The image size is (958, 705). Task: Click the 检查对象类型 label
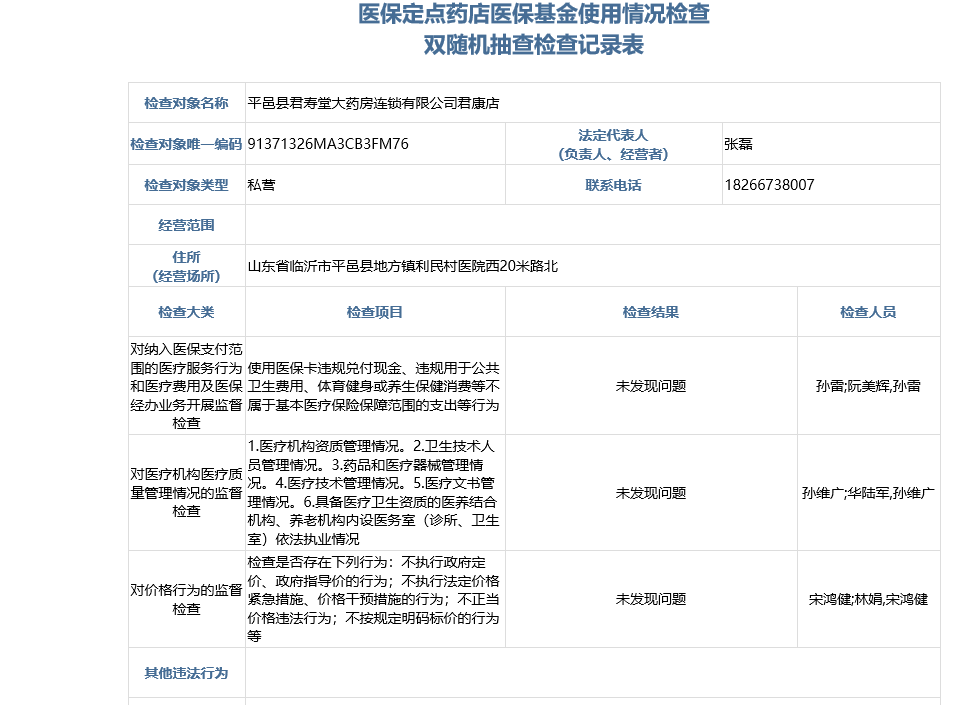coord(186,185)
